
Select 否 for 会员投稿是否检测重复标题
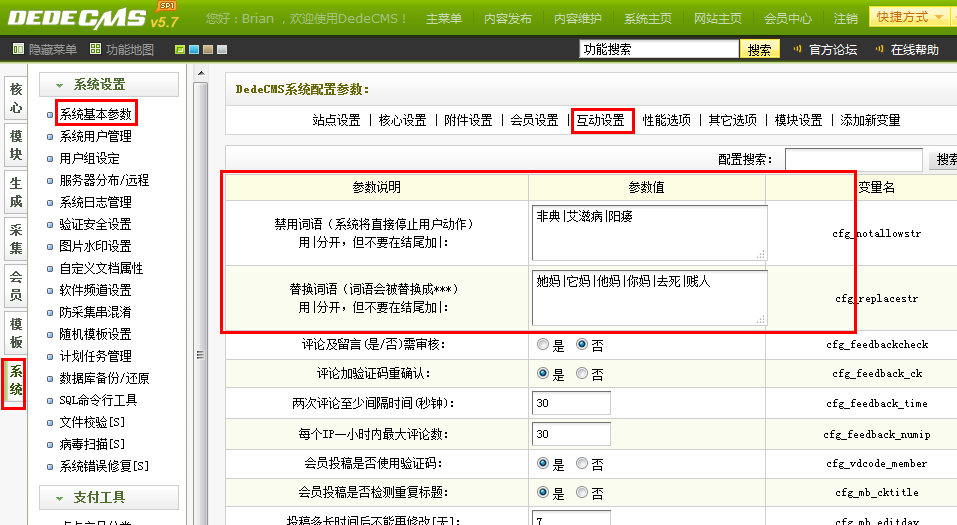[582, 492]
